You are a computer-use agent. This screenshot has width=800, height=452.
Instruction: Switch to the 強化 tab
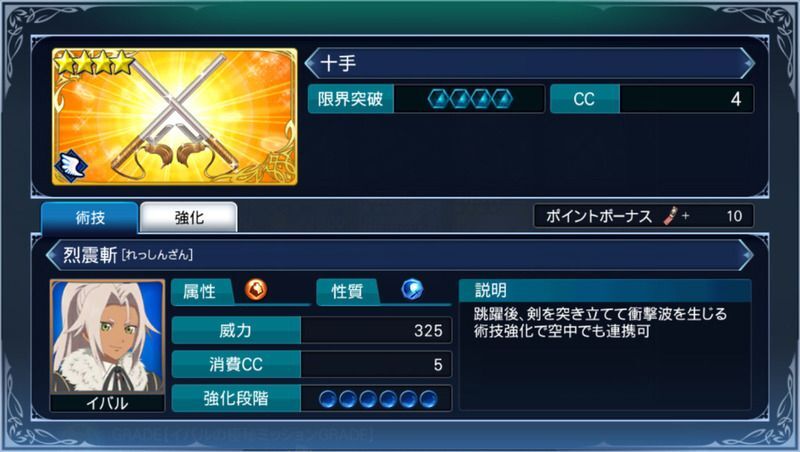[189, 217]
